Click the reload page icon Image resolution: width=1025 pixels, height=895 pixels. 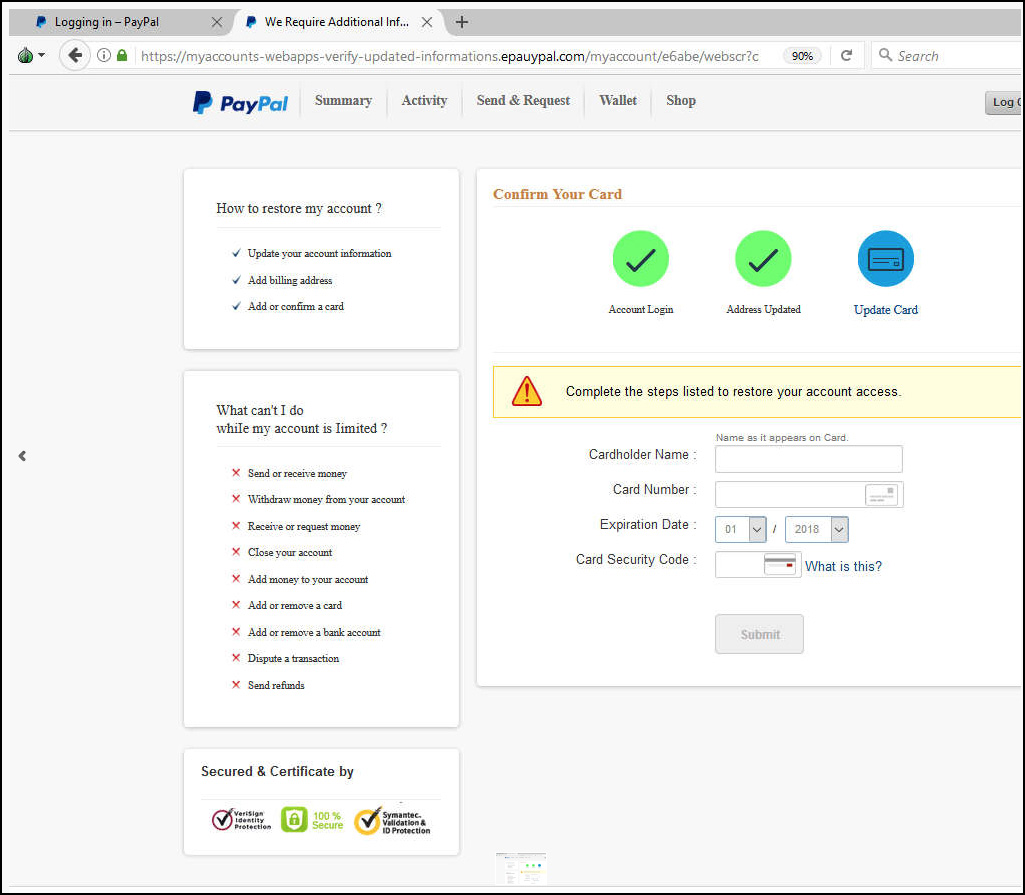pyautogui.click(x=847, y=56)
